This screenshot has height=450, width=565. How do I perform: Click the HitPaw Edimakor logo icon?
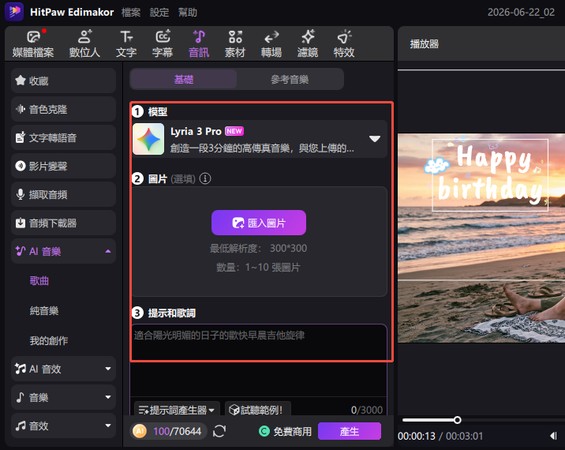click(x=14, y=12)
